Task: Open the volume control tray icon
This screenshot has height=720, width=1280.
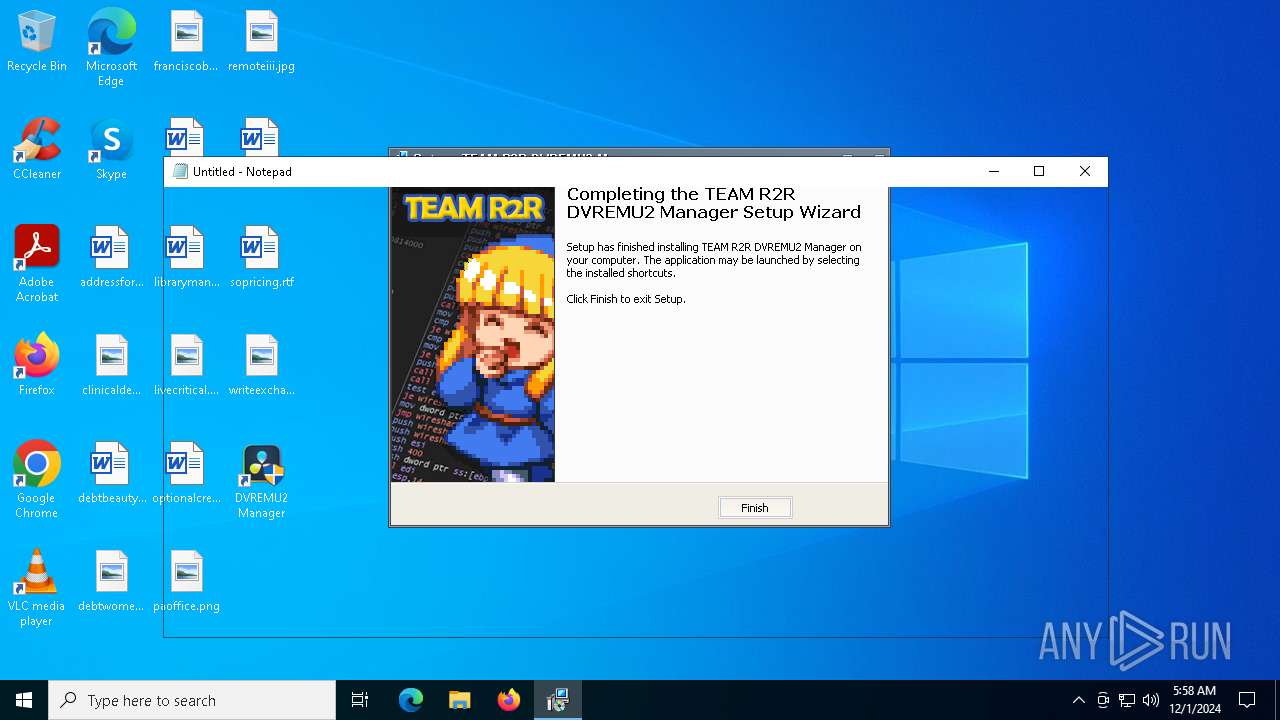Action: [1151, 700]
